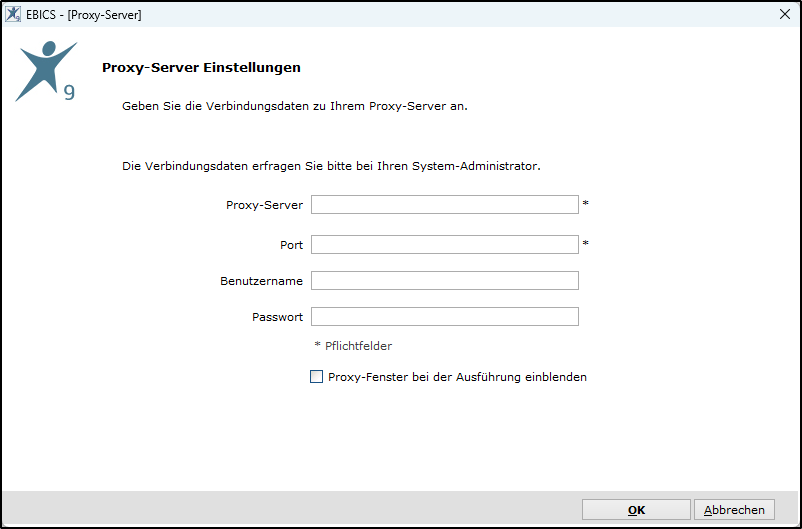Cancel via the Abbrechen button
The image size is (802, 529).
point(734,510)
